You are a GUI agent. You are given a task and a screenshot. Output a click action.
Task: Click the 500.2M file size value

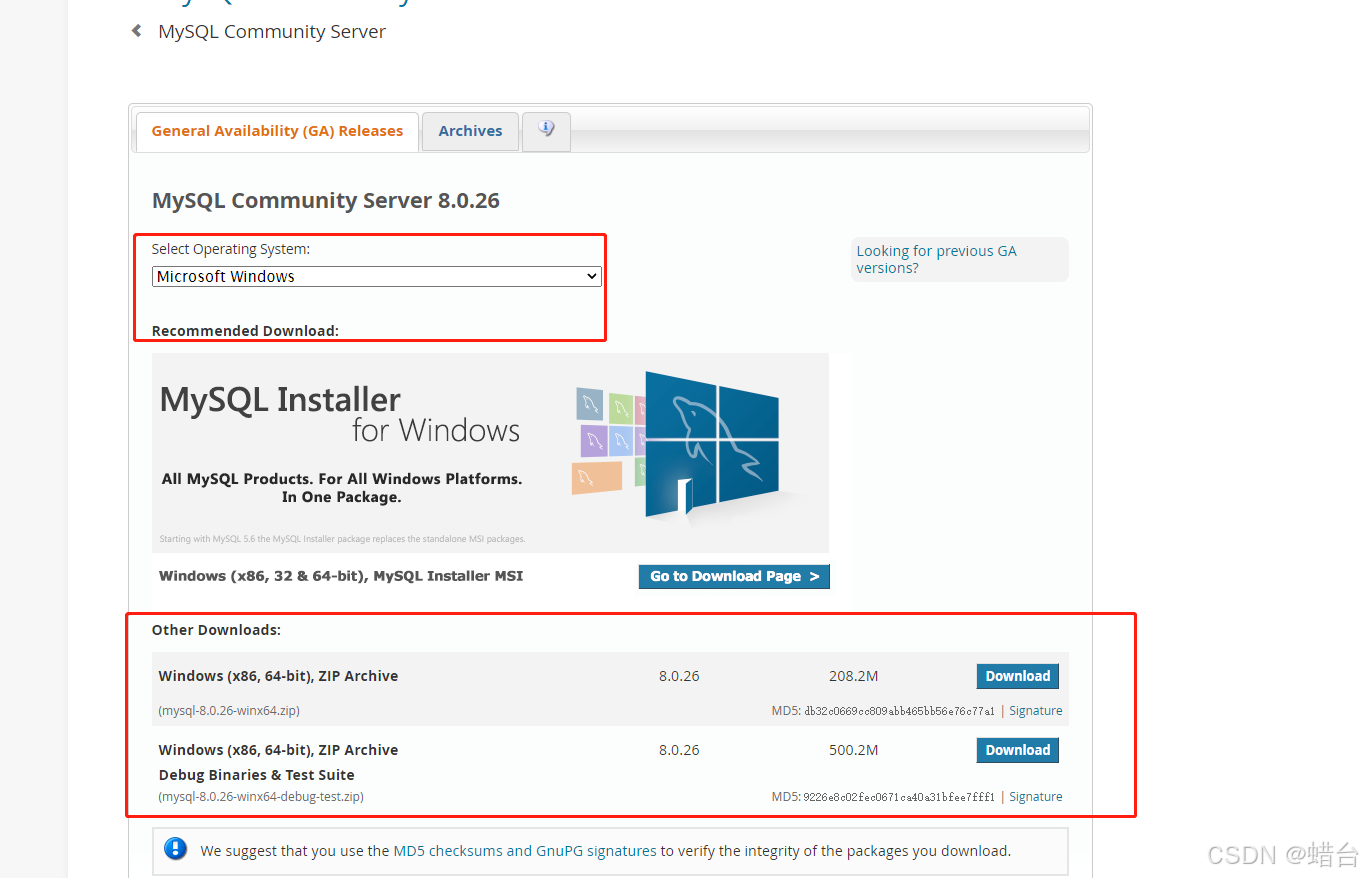click(853, 750)
